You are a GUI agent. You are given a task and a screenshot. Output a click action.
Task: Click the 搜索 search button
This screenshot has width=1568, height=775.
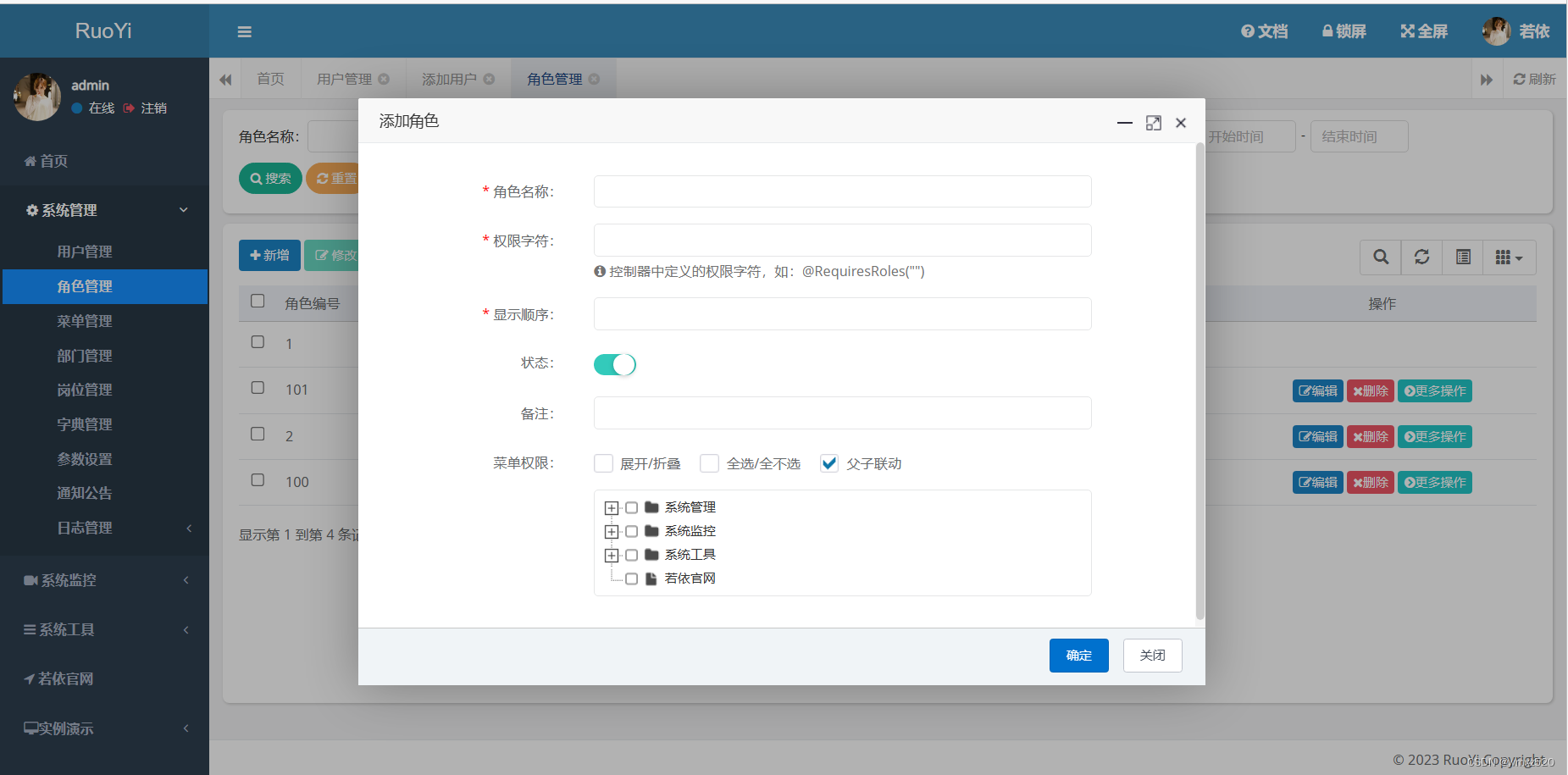(270, 178)
